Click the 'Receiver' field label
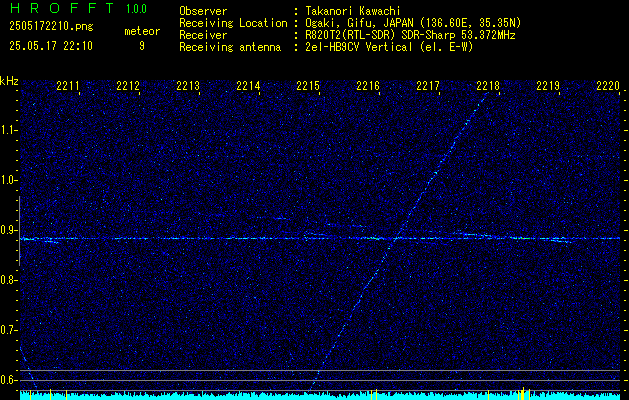 tap(203, 35)
